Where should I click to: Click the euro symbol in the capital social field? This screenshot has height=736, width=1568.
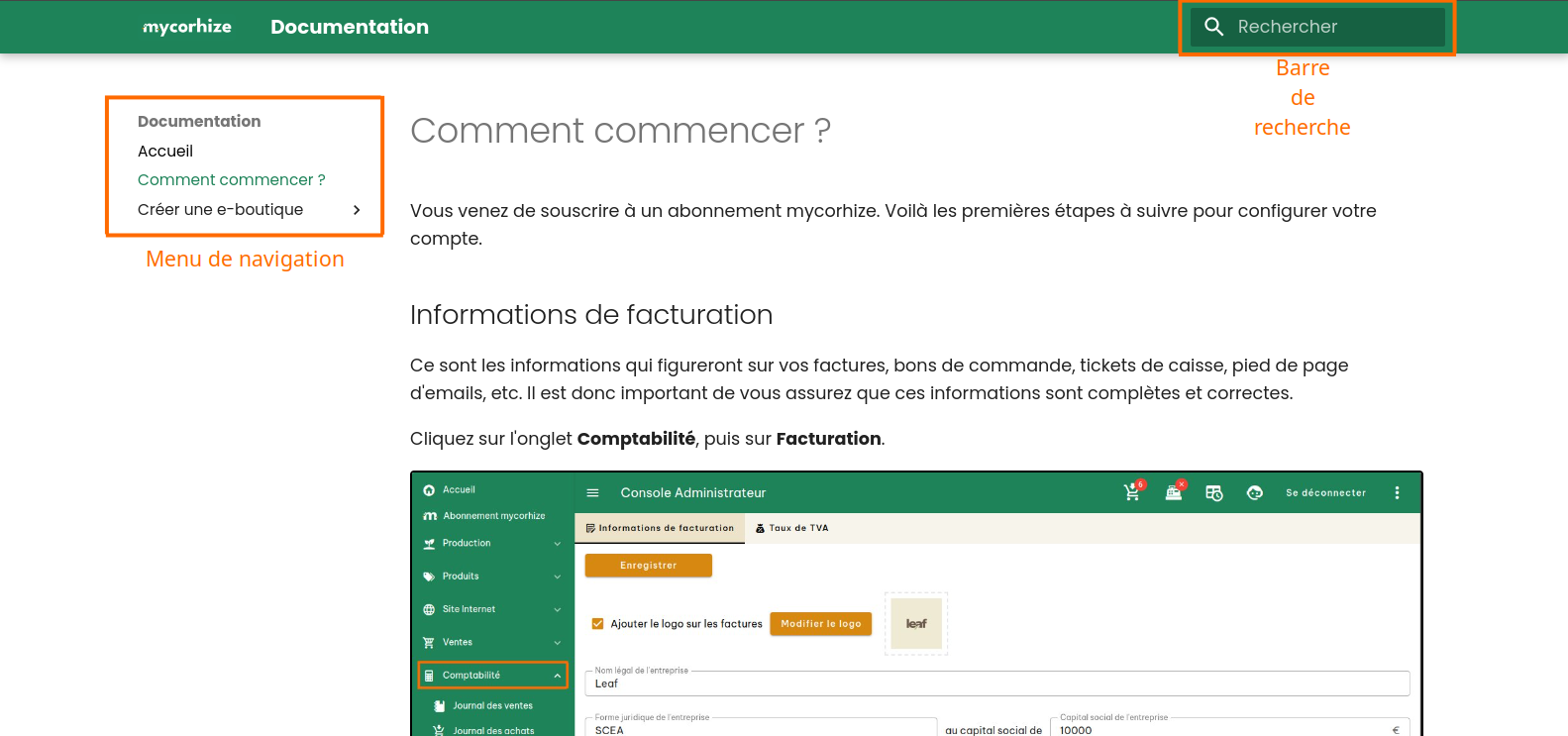coord(1396,730)
